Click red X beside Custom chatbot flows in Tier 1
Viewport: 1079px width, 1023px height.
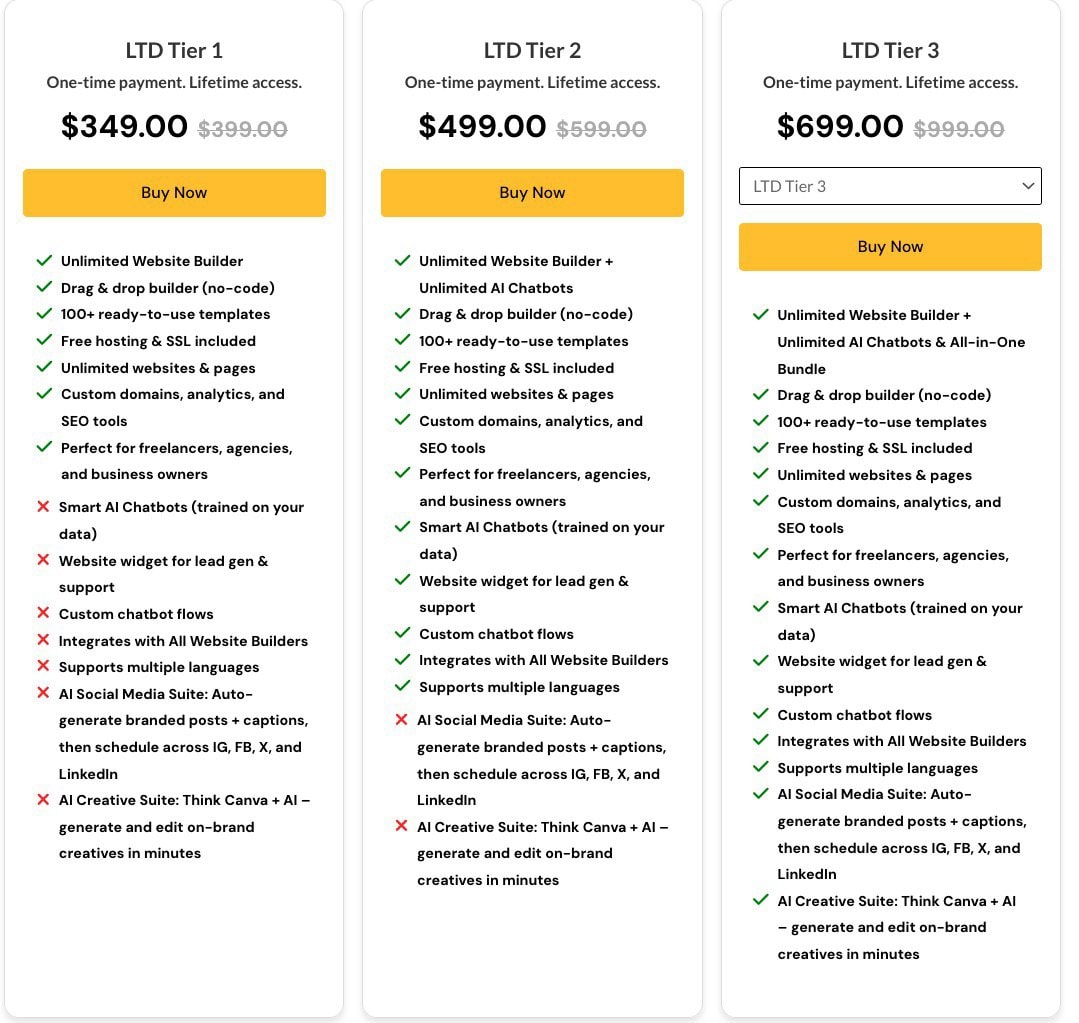click(43, 613)
